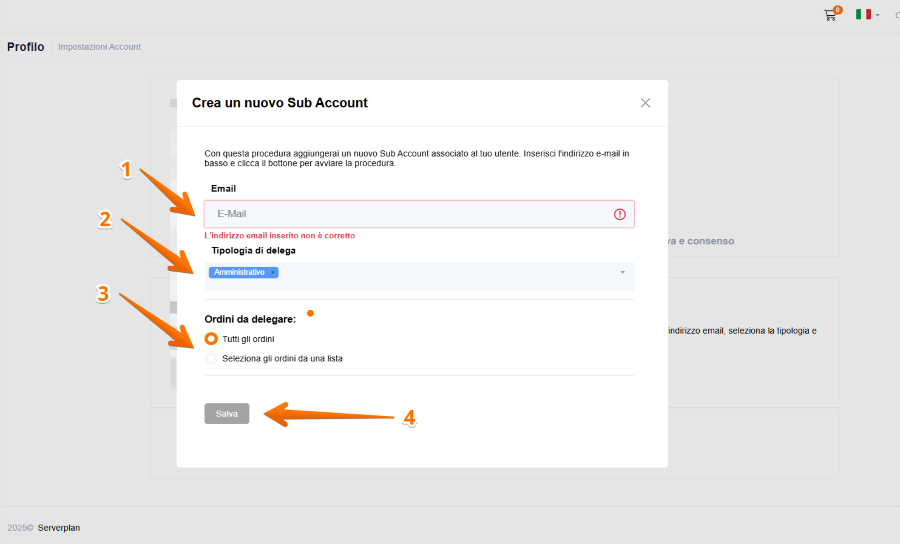This screenshot has width=900, height=544.
Task: Click the Email field label
Action: [223, 188]
